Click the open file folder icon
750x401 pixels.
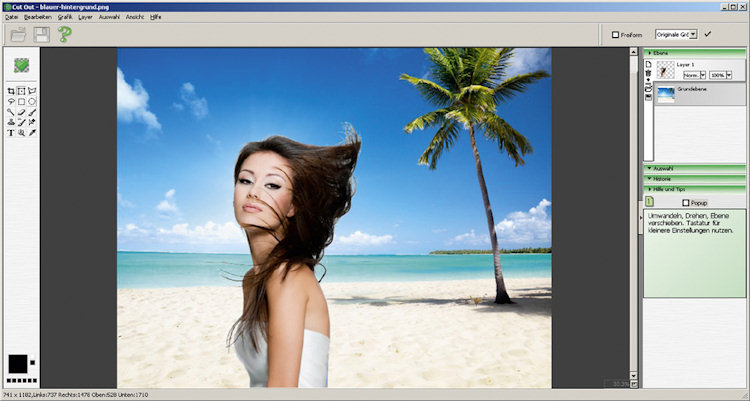[16, 35]
